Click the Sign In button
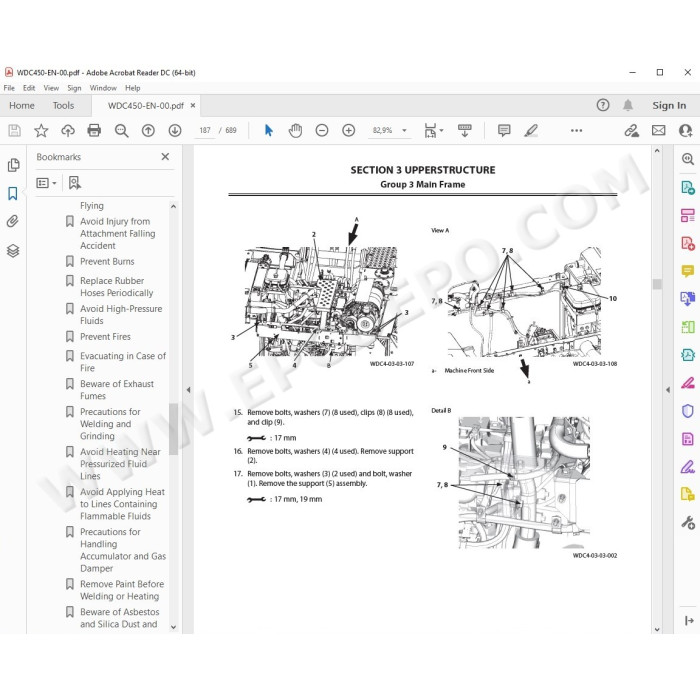 pyautogui.click(x=669, y=106)
